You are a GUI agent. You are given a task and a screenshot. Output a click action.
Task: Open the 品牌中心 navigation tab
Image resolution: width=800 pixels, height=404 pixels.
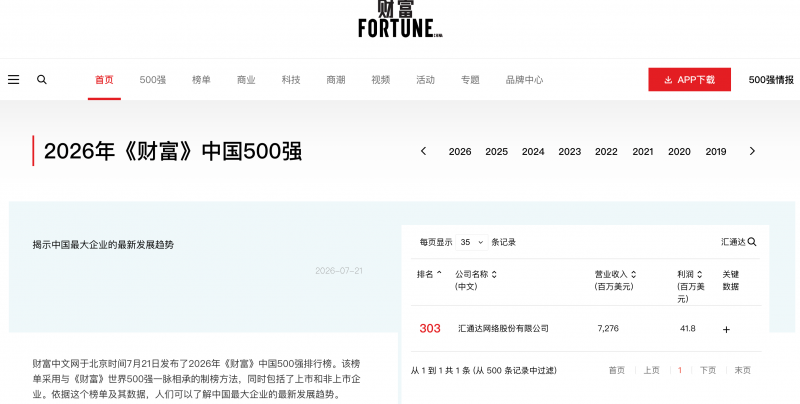pos(524,80)
